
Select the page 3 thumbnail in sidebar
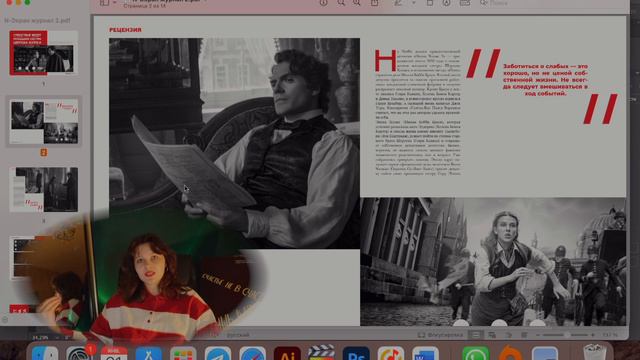[x=44, y=189]
